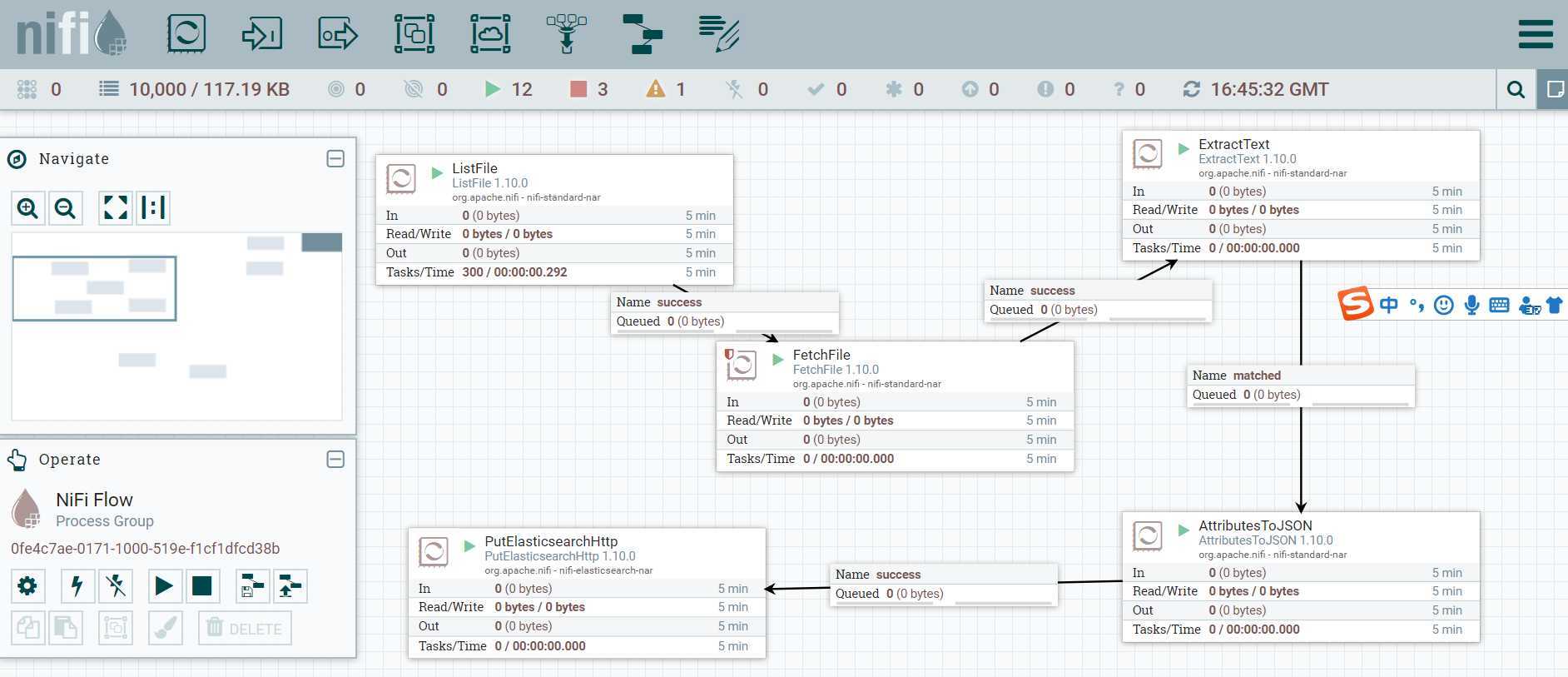Click the queued 10,000 / 117.19 KB status

coord(194,89)
